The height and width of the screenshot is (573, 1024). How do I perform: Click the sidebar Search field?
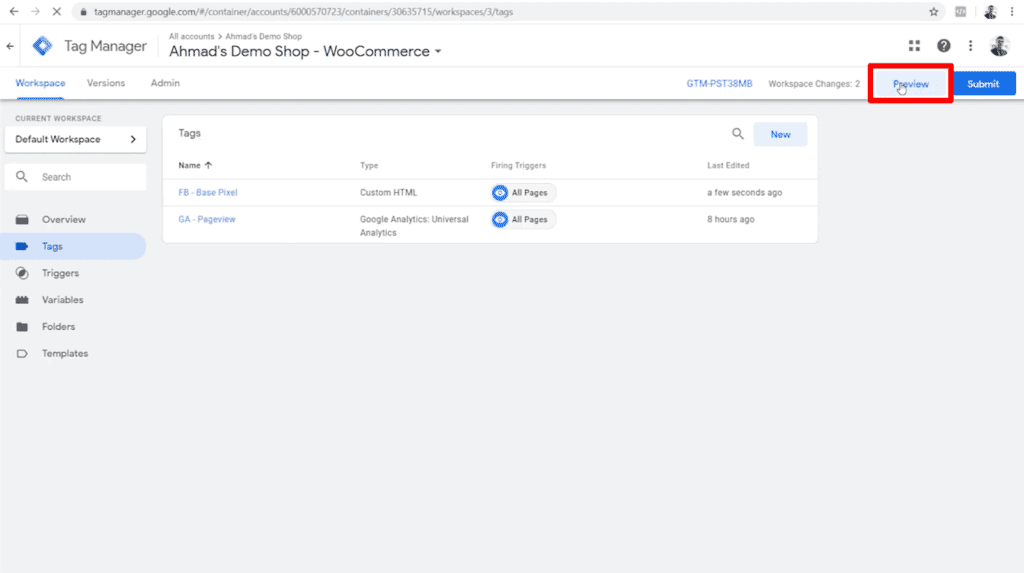[x=76, y=177]
